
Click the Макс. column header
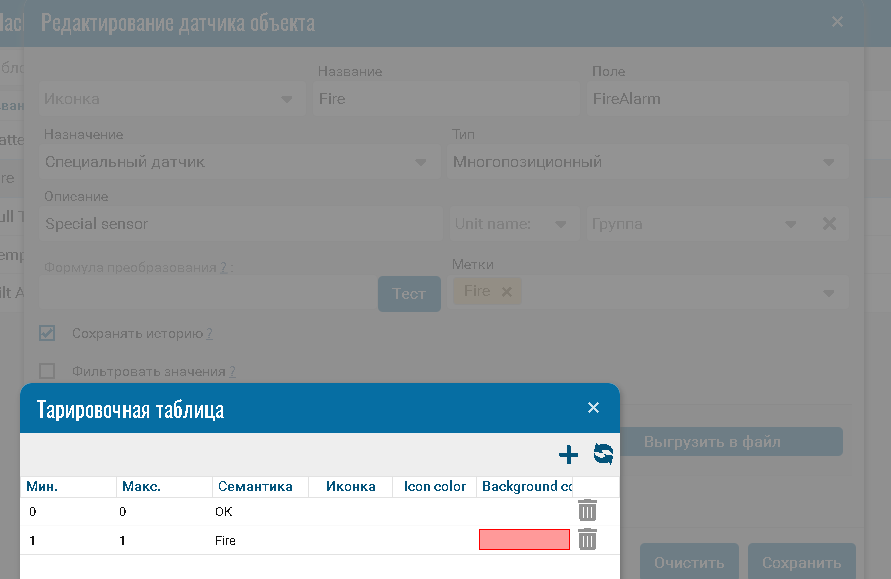pyautogui.click(x=141, y=486)
